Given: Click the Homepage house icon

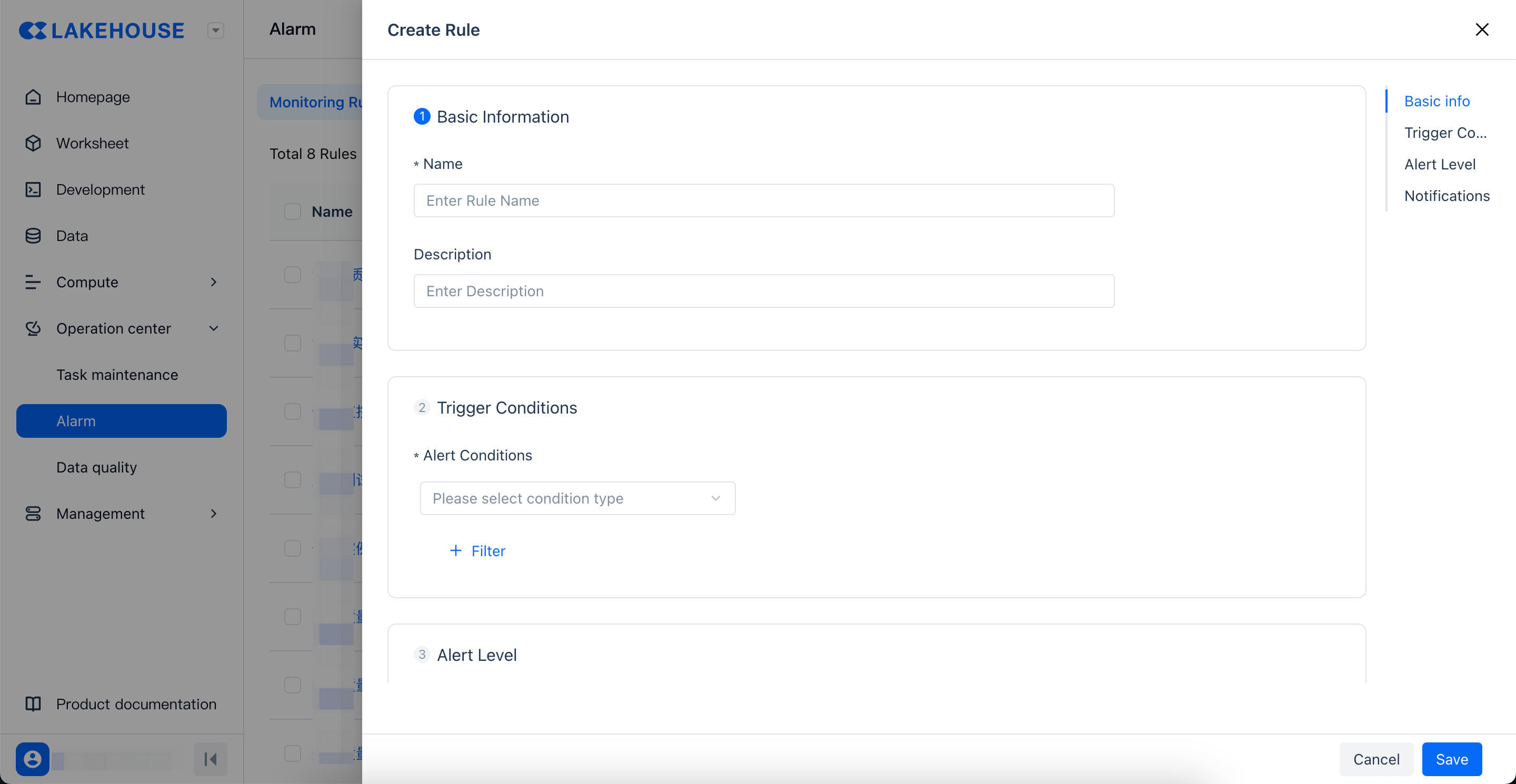Looking at the screenshot, I should pyautogui.click(x=33, y=97).
